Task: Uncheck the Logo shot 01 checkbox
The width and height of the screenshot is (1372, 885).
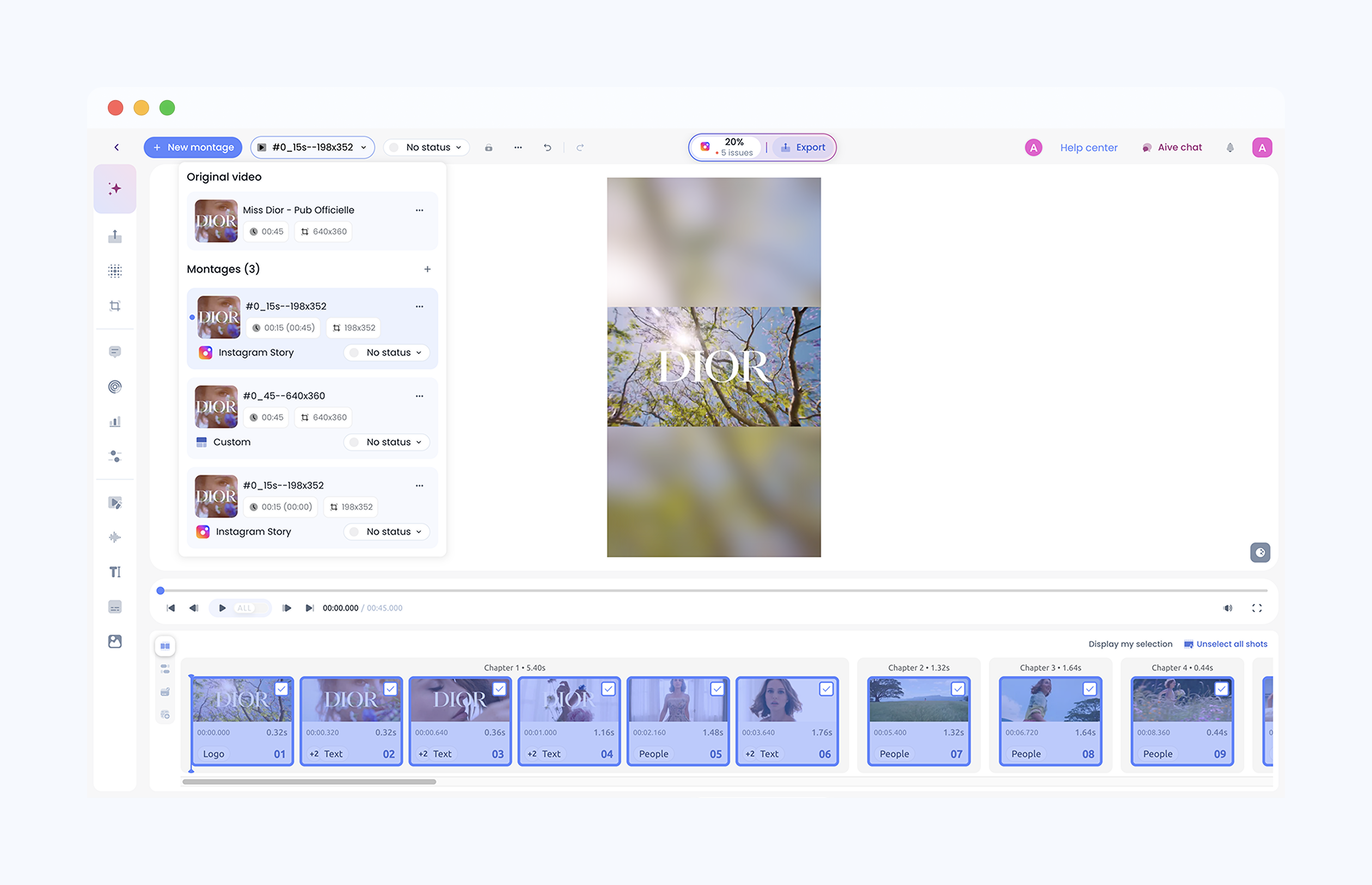Action: [281, 689]
